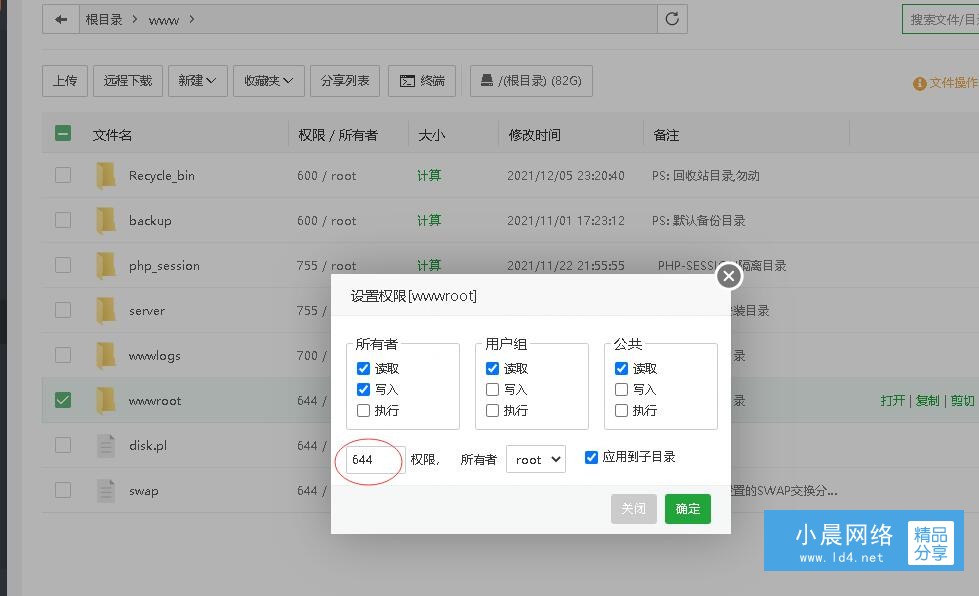Click 剪切 link on wwwroot row

pyautogui.click(x=962, y=401)
